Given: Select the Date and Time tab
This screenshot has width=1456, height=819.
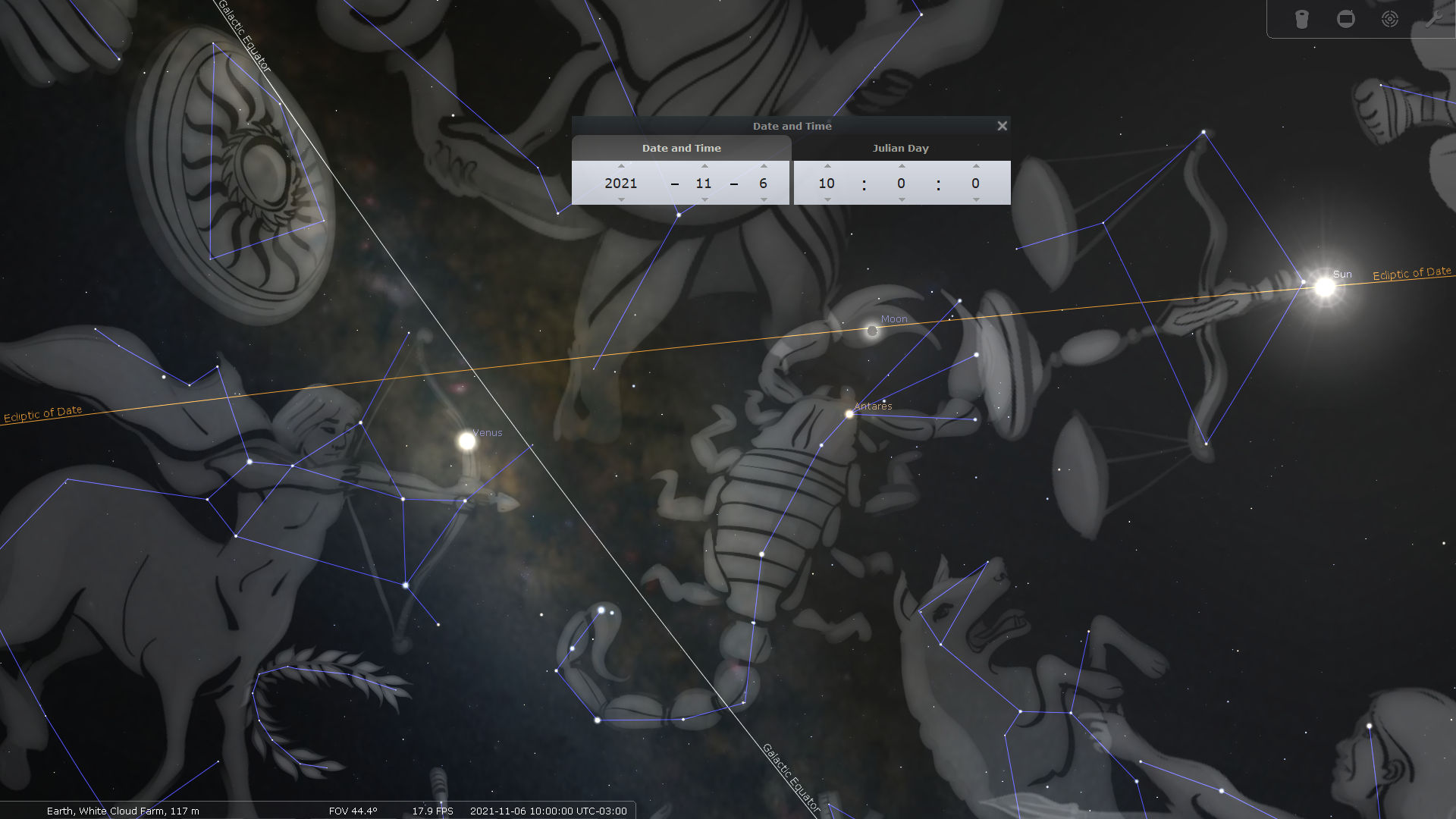Looking at the screenshot, I should tap(681, 148).
